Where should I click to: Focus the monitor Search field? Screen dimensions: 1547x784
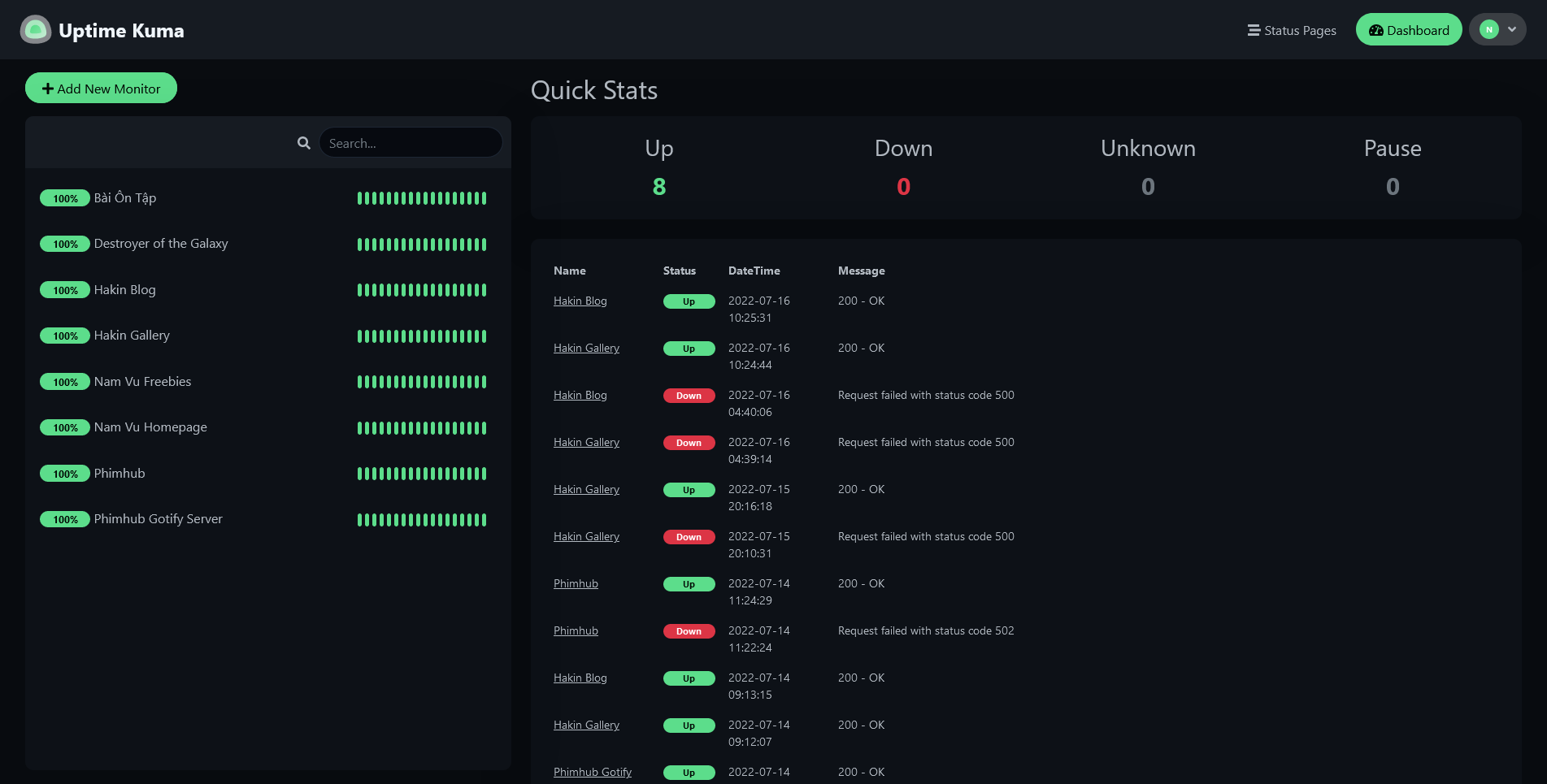411,143
